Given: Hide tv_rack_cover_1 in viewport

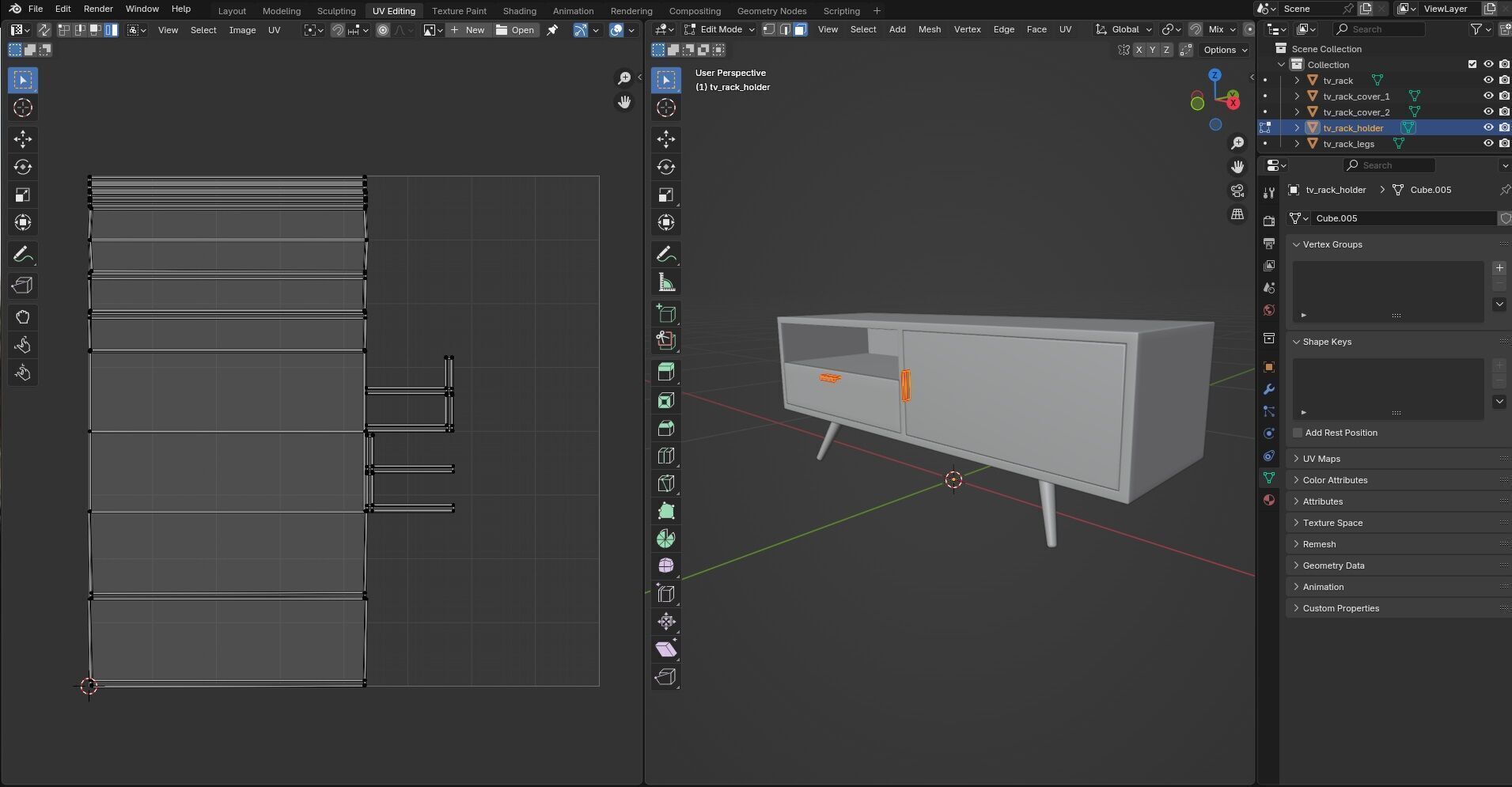Looking at the screenshot, I should coord(1487,96).
